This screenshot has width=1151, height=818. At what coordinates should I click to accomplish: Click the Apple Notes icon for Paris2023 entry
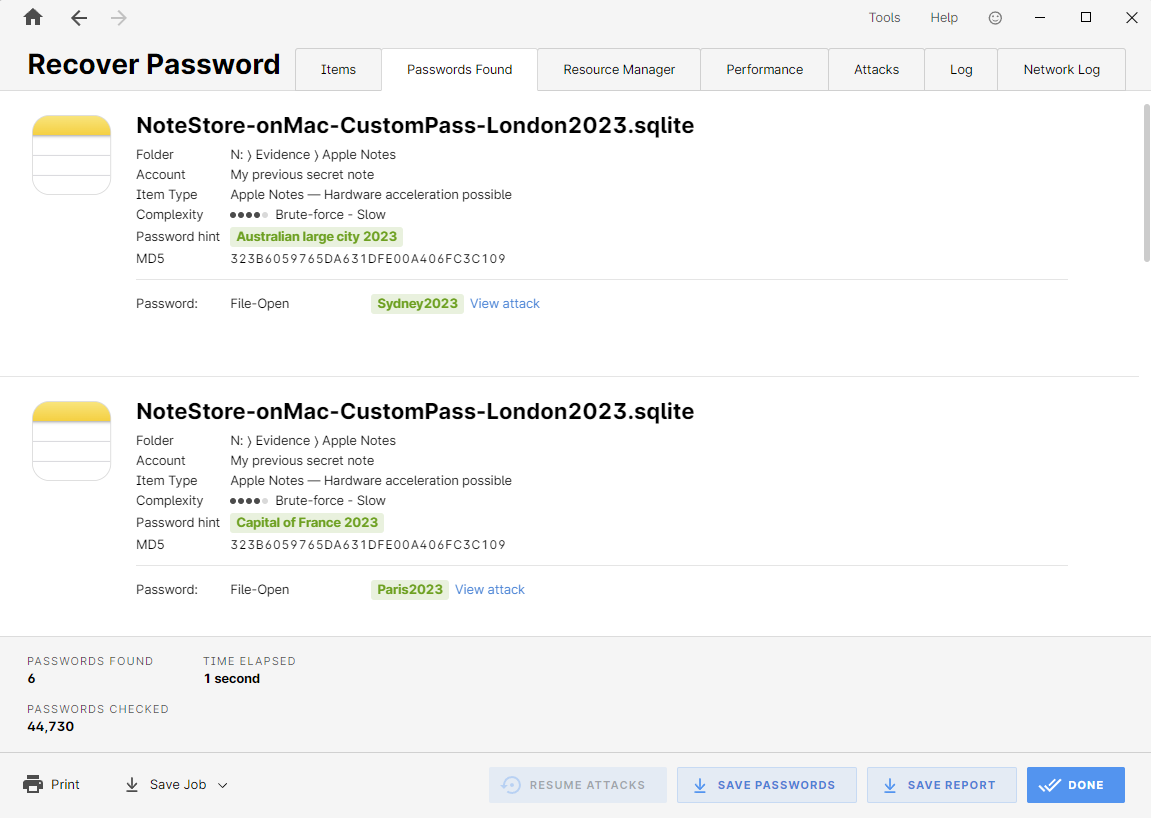coord(71,441)
